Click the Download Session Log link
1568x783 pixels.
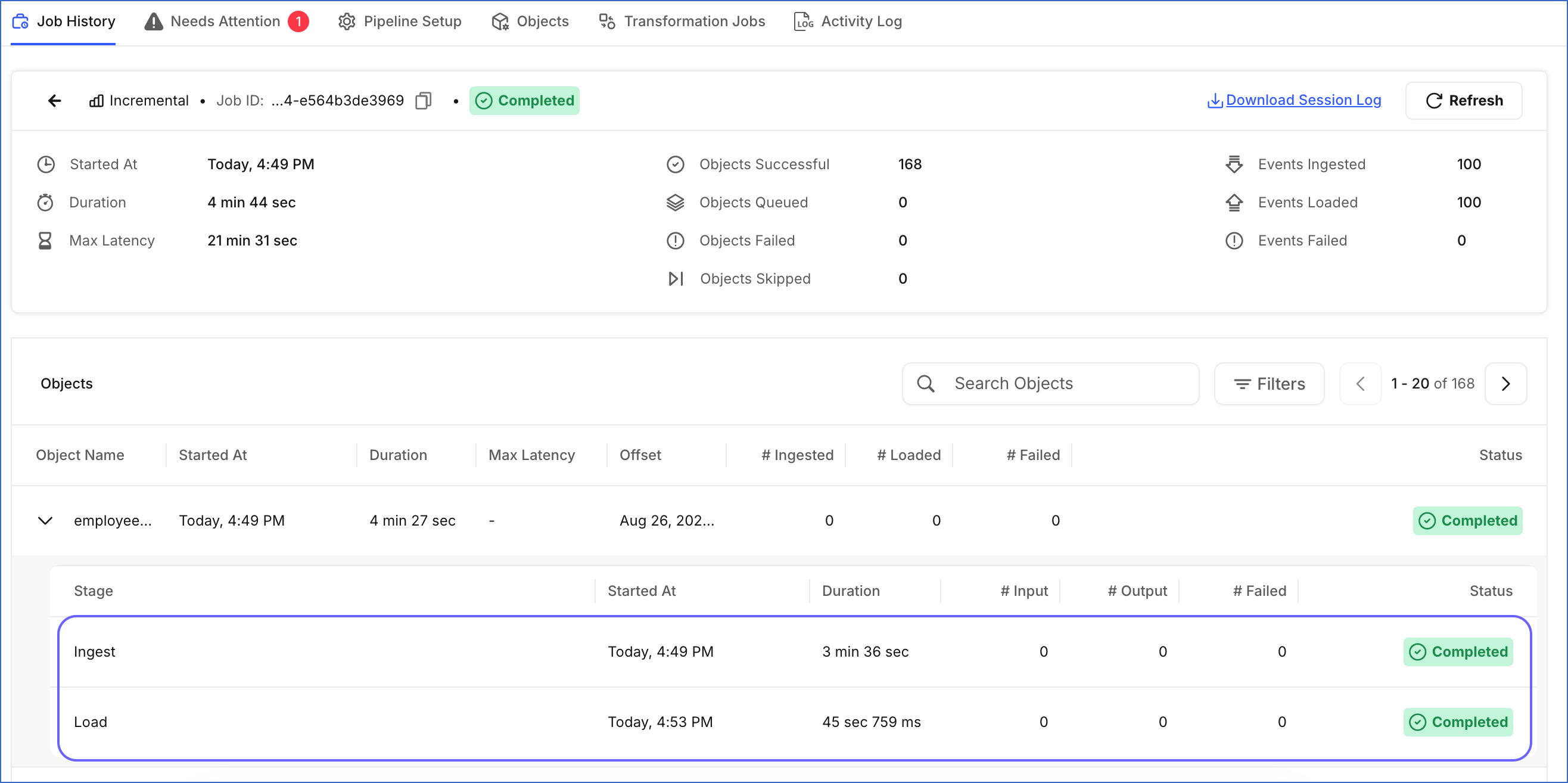point(1293,100)
